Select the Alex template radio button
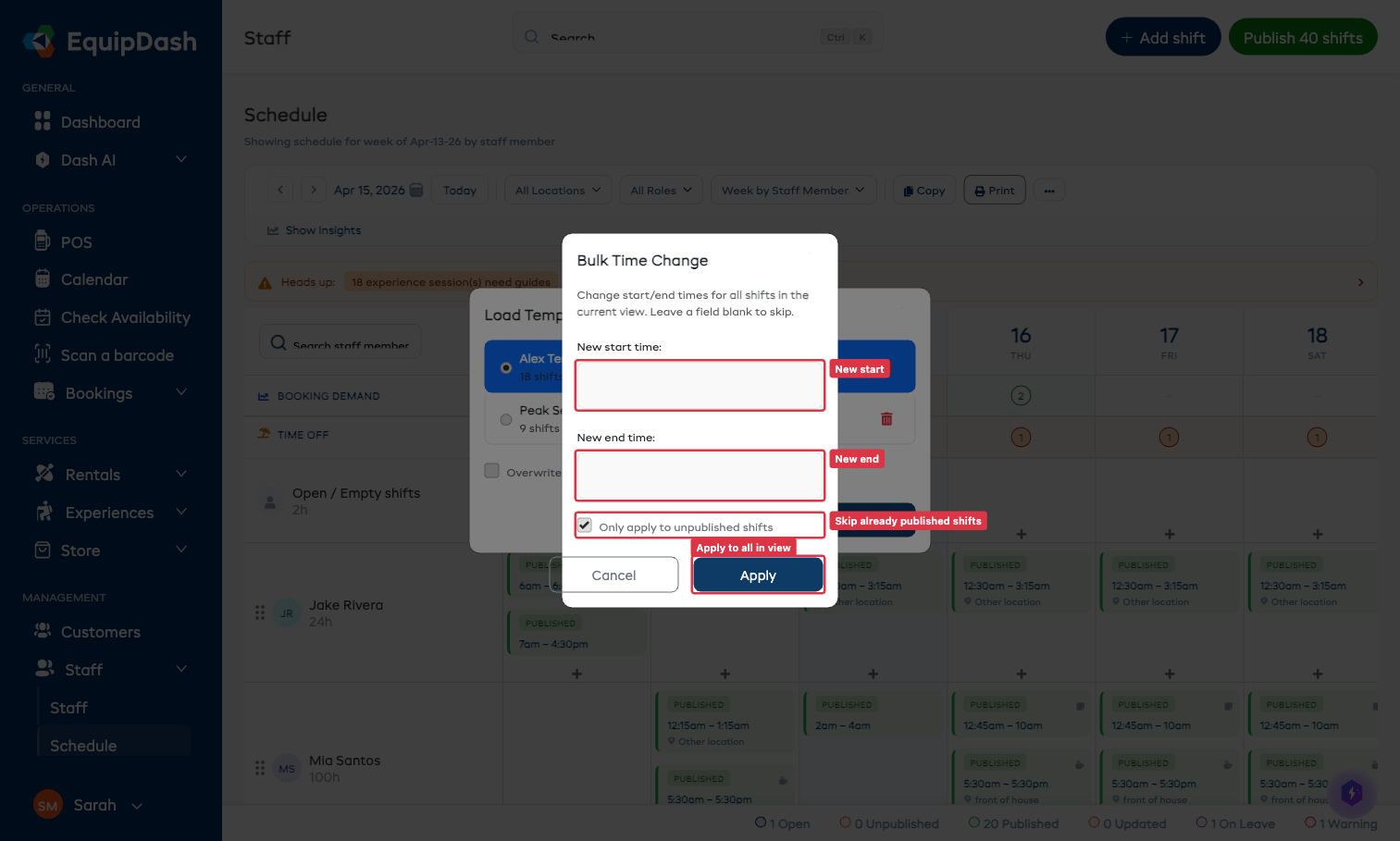 tap(506, 367)
